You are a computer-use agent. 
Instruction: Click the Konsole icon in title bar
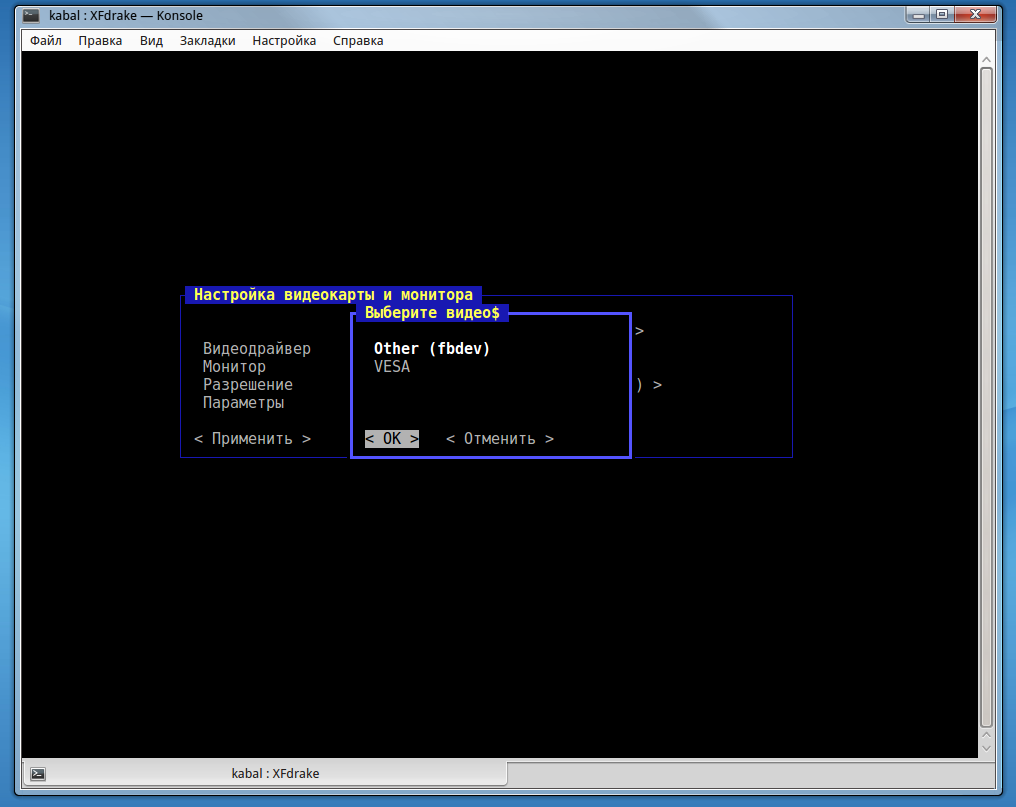point(31,16)
